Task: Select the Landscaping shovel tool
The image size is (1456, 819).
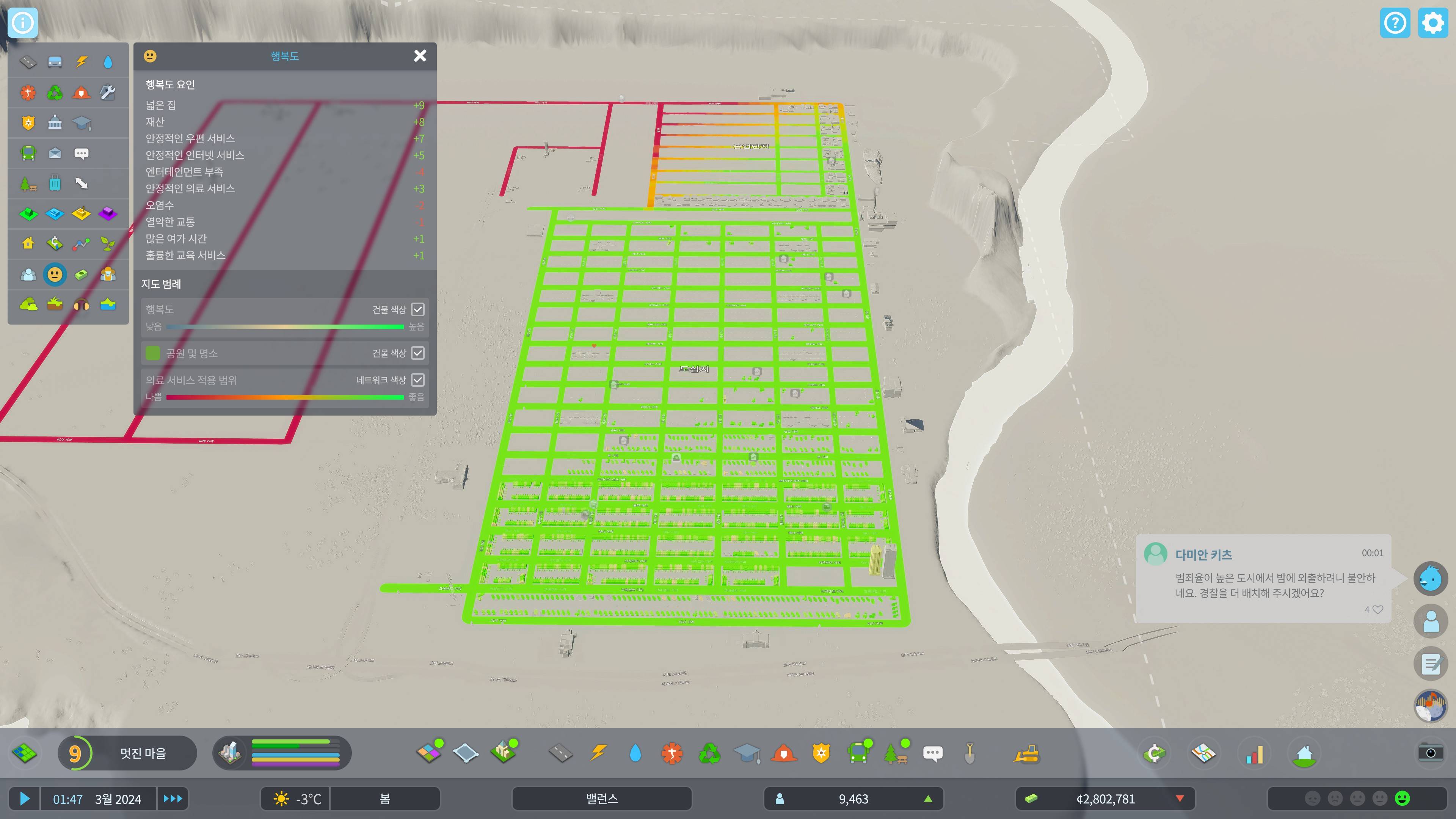Action: click(x=970, y=753)
